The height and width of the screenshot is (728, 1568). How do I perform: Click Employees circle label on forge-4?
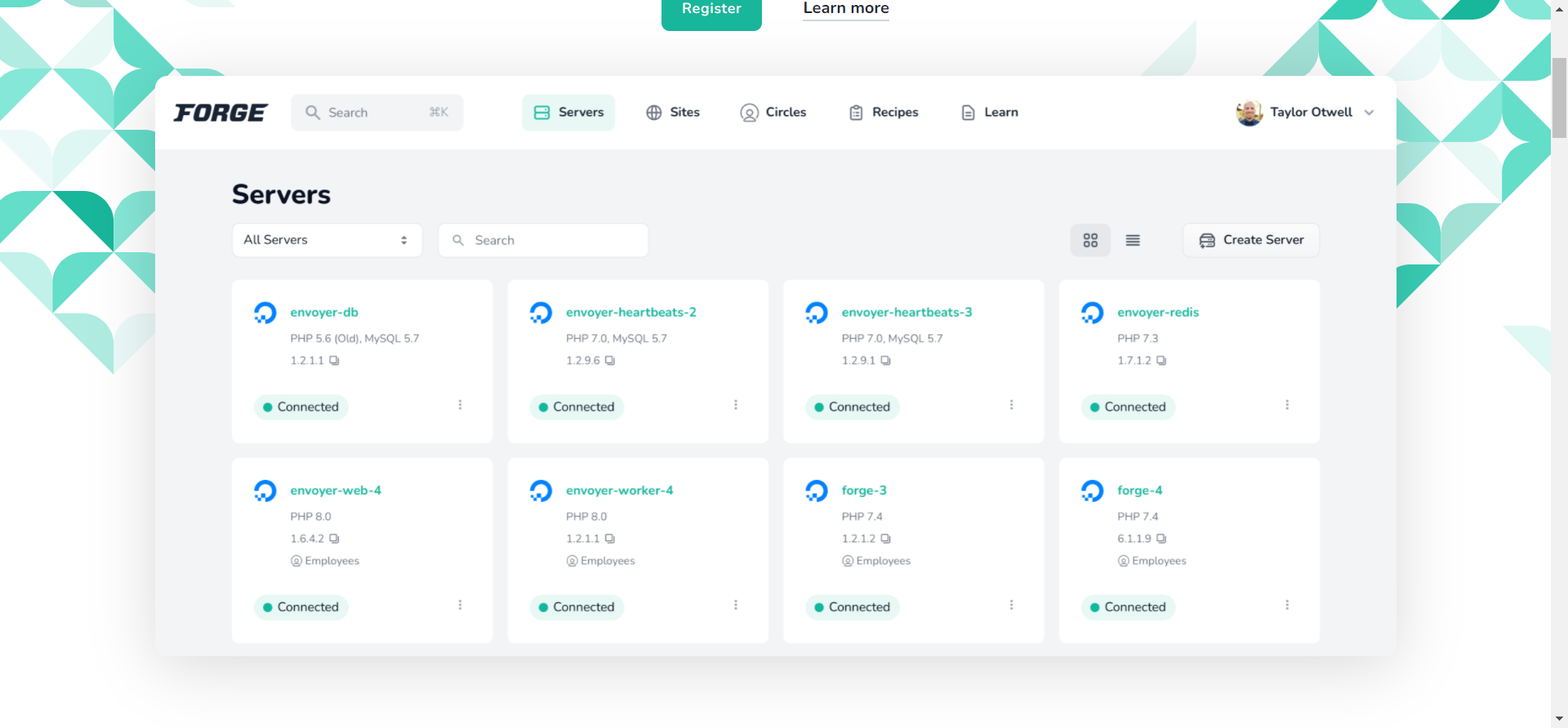[x=1152, y=561]
